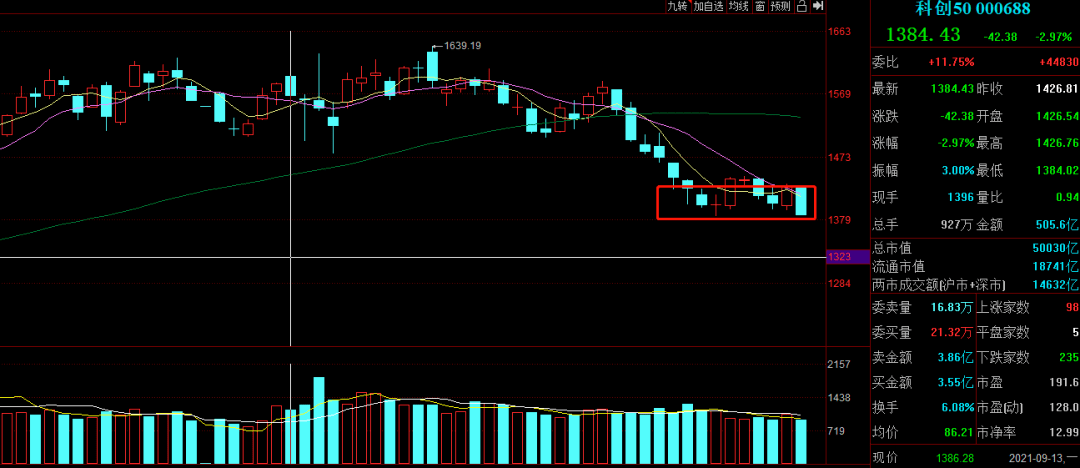Toggle 均线 moving average lines
The image size is (1080, 468).
(739, 7)
